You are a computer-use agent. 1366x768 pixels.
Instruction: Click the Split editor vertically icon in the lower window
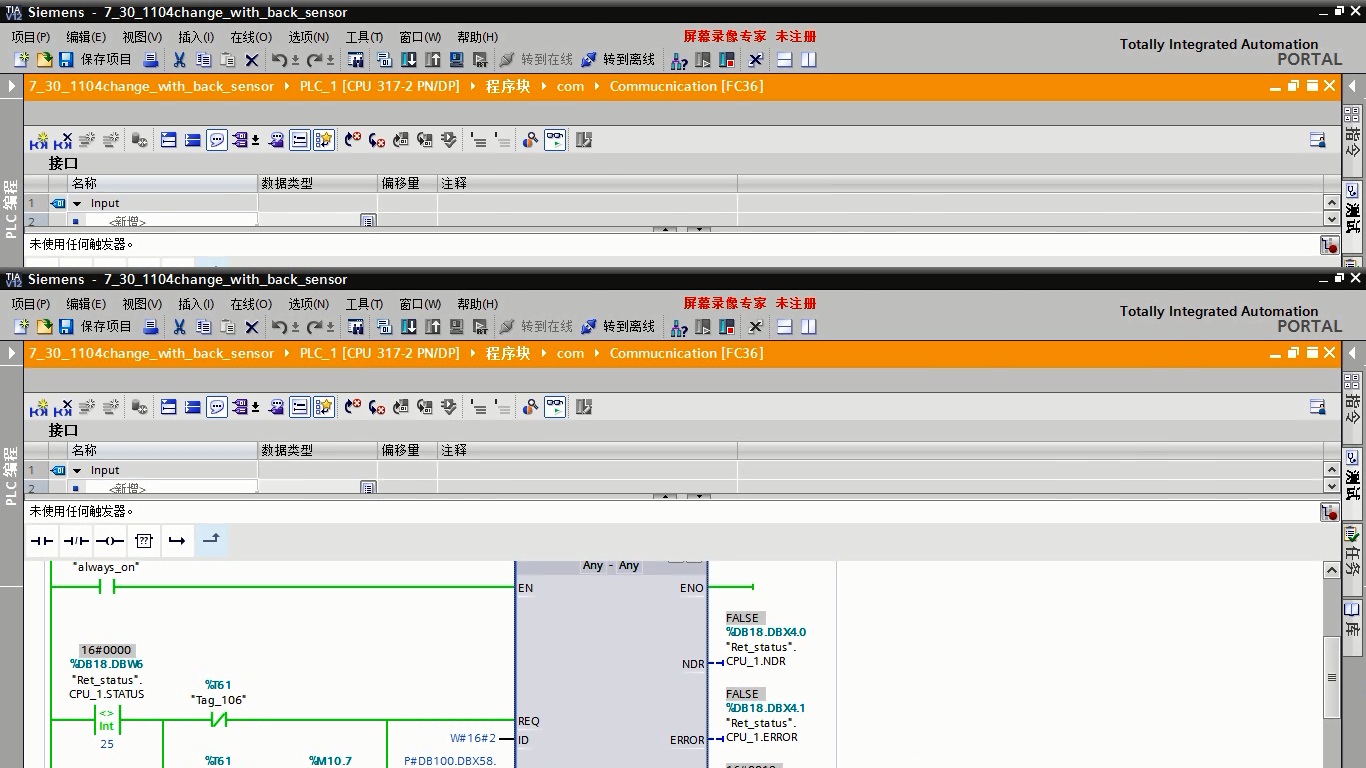pos(809,327)
